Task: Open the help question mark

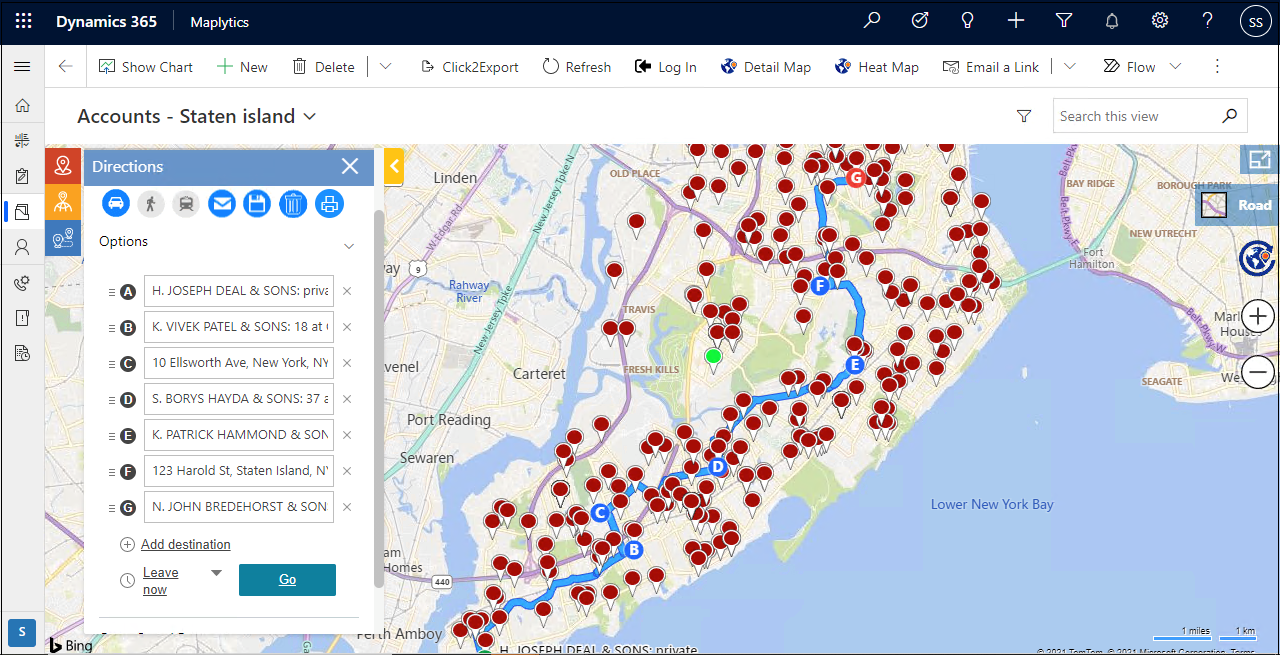Action: [1208, 21]
